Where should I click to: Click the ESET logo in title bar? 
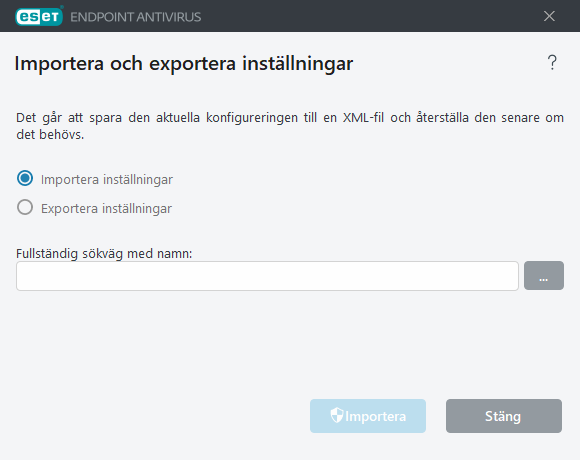pyautogui.click(x=39, y=16)
